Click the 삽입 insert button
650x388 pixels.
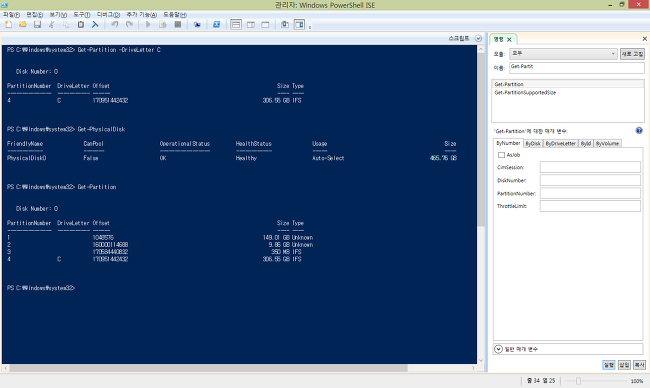[624, 365]
